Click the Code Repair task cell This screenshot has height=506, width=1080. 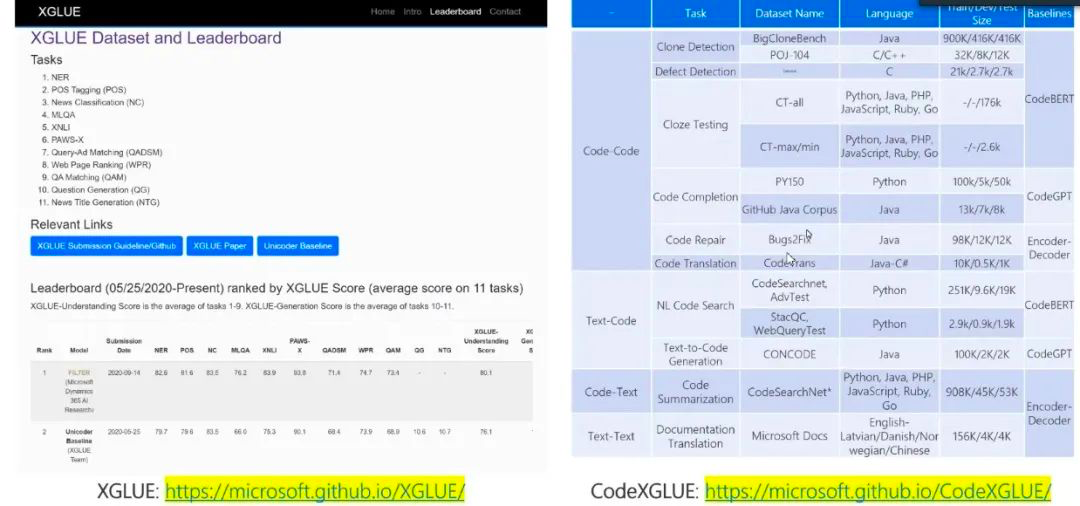click(x=695, y=240)
